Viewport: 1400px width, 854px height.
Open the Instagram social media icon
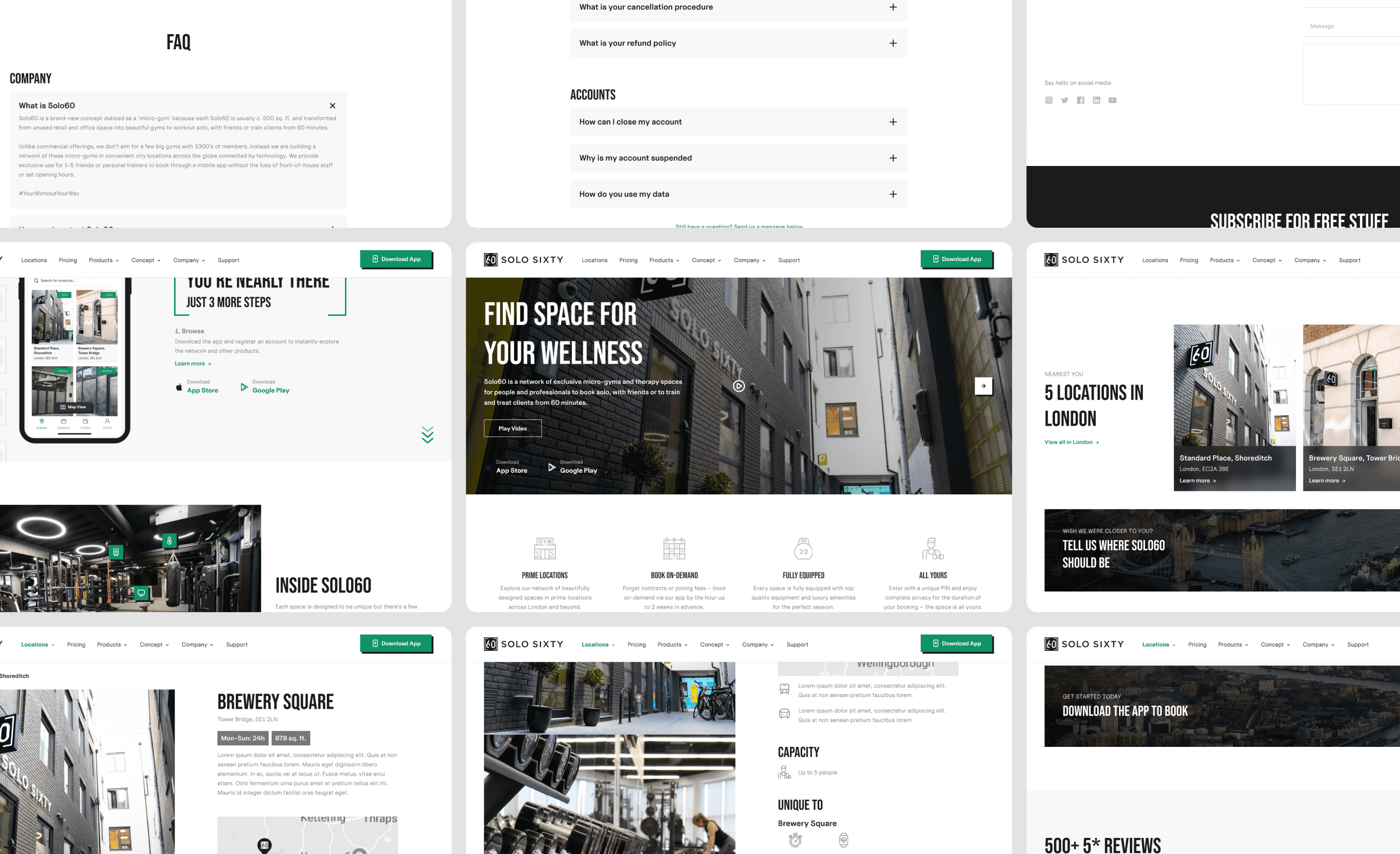pyautogui.click(x=1048, y=101)
